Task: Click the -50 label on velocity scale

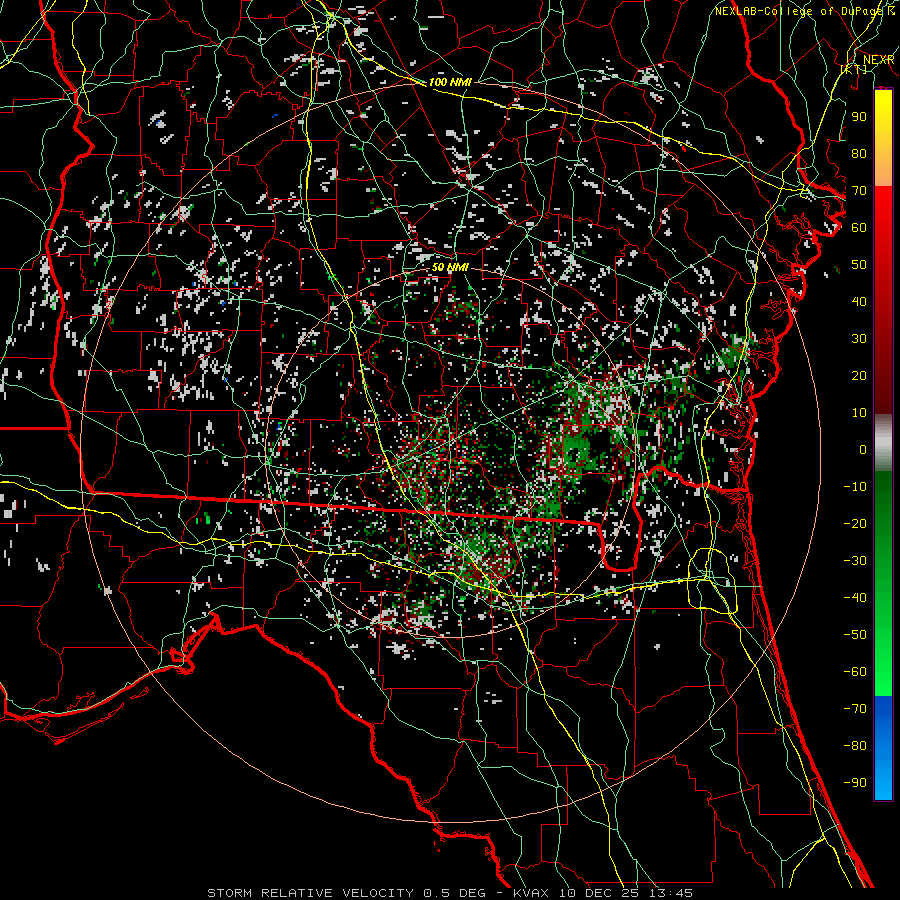Action: (x=855, y=634)
